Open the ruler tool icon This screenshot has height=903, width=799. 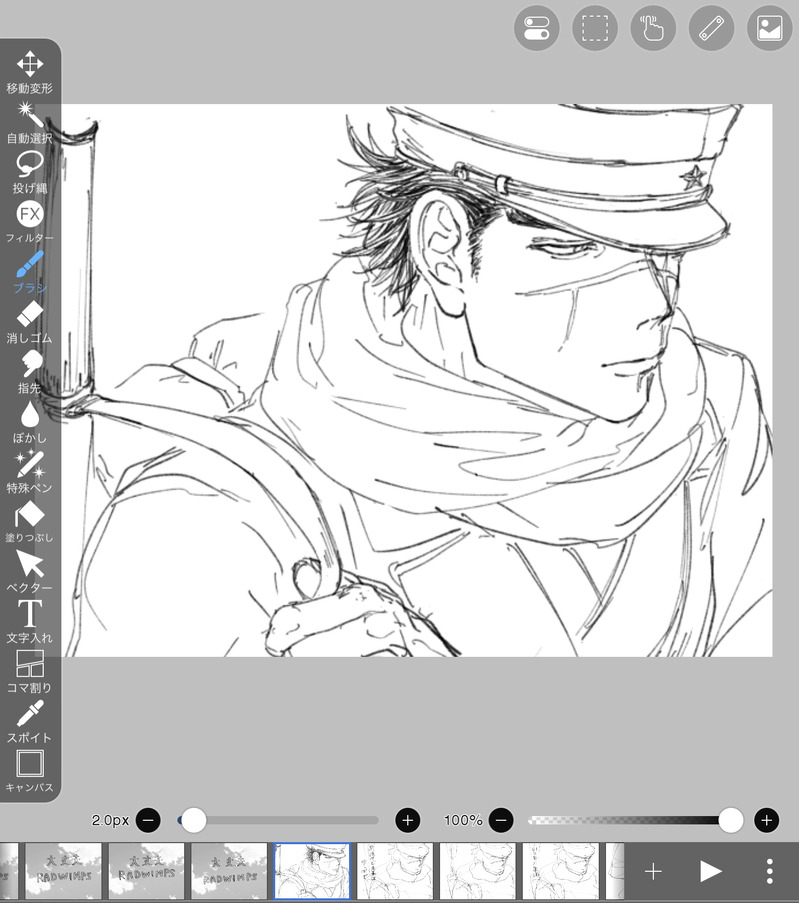(711, 28)
